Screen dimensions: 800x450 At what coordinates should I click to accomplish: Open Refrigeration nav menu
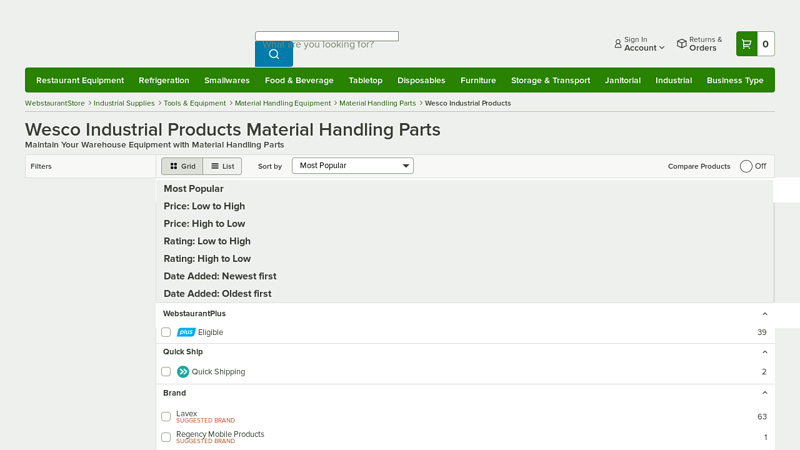tap(164, 81)
